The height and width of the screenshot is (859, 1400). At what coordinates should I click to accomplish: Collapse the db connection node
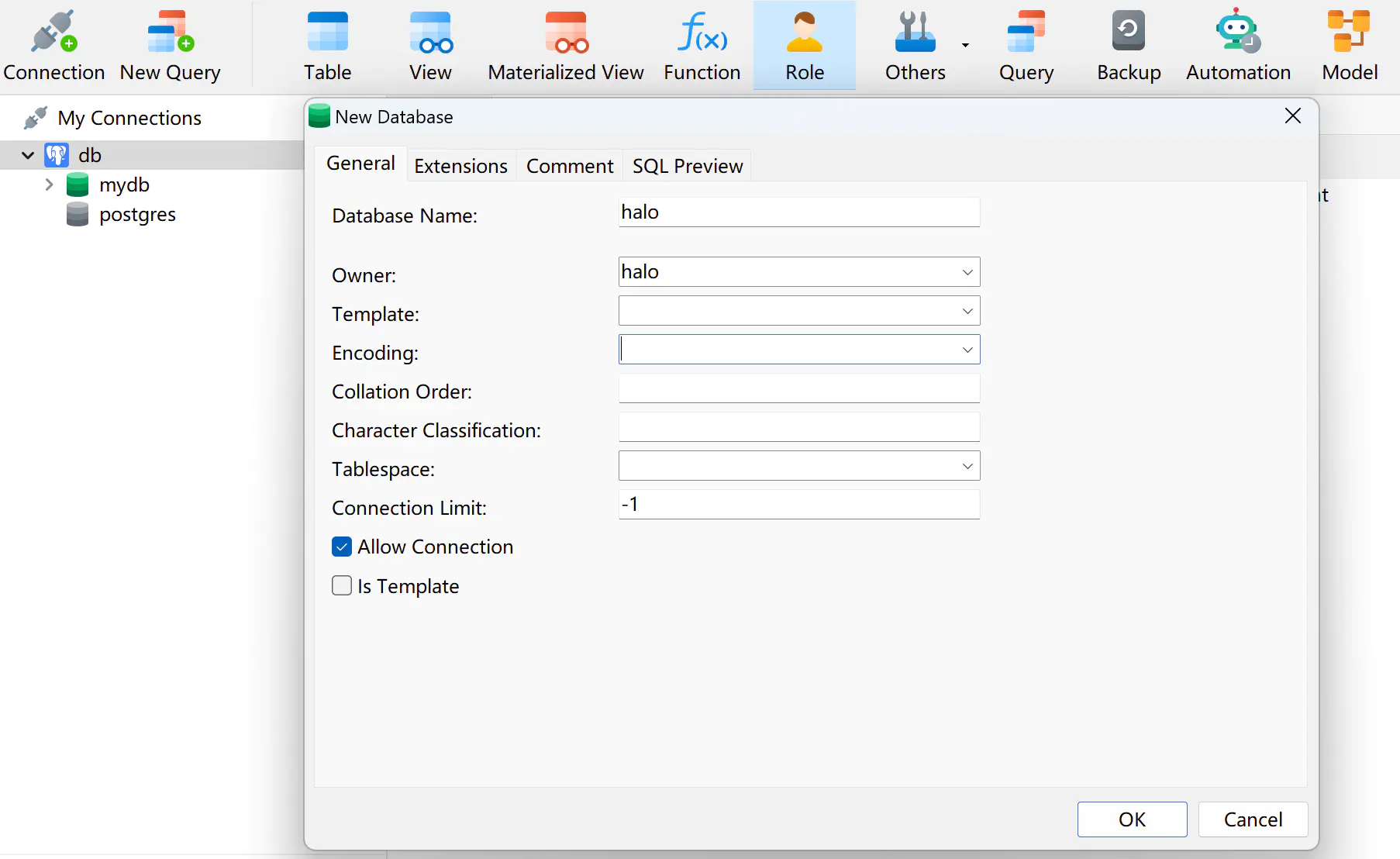point(28,155)
